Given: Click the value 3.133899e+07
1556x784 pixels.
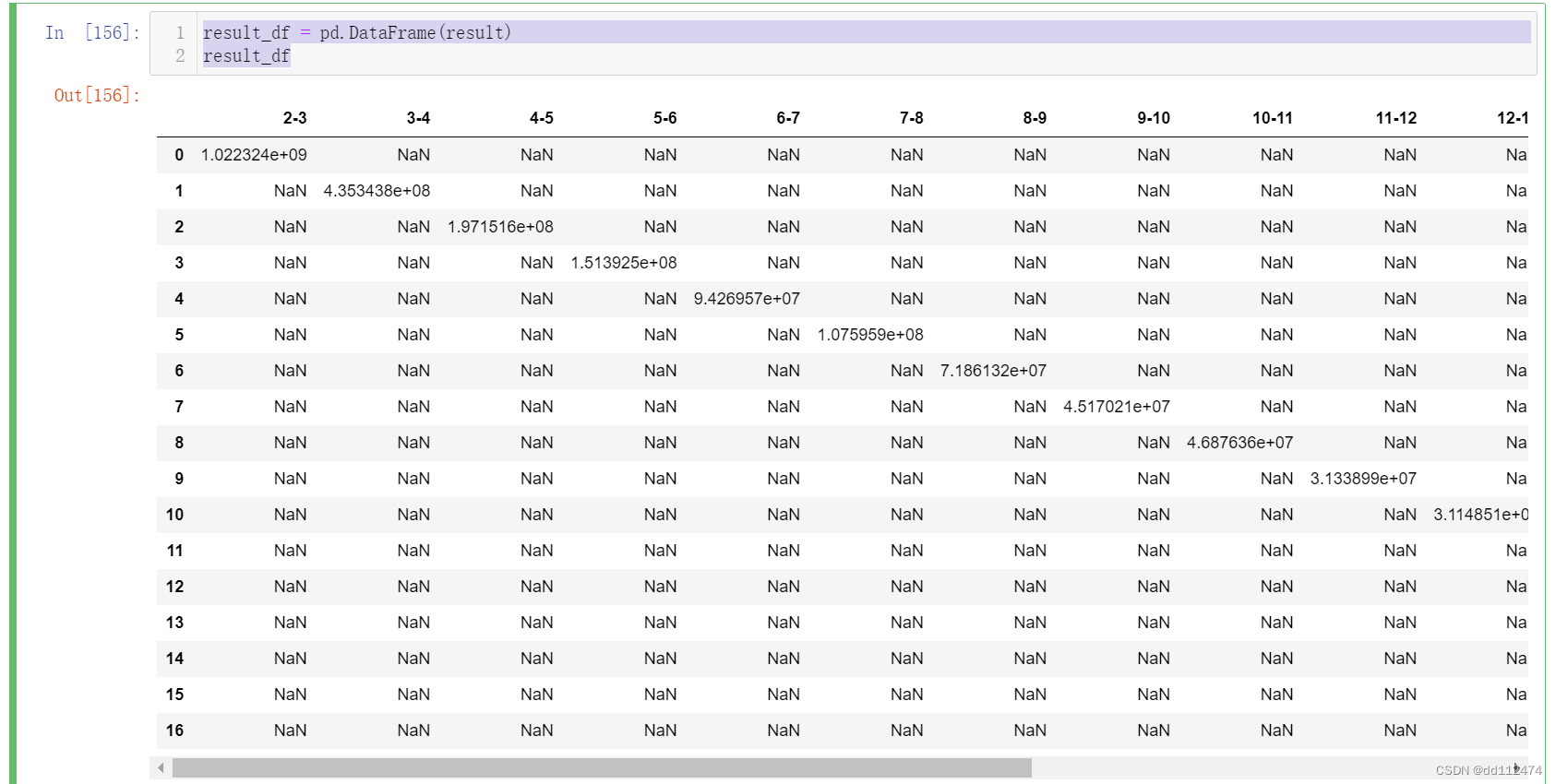Looking at the screenshot, I should (1363, 479).
